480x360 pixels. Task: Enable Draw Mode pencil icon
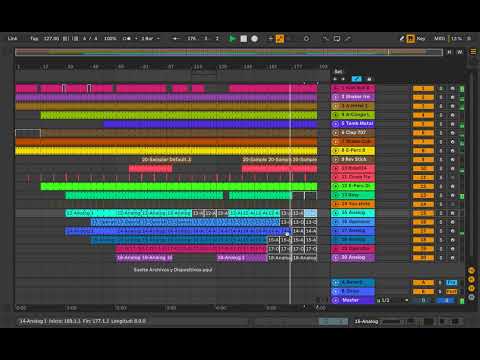point(402,39)
